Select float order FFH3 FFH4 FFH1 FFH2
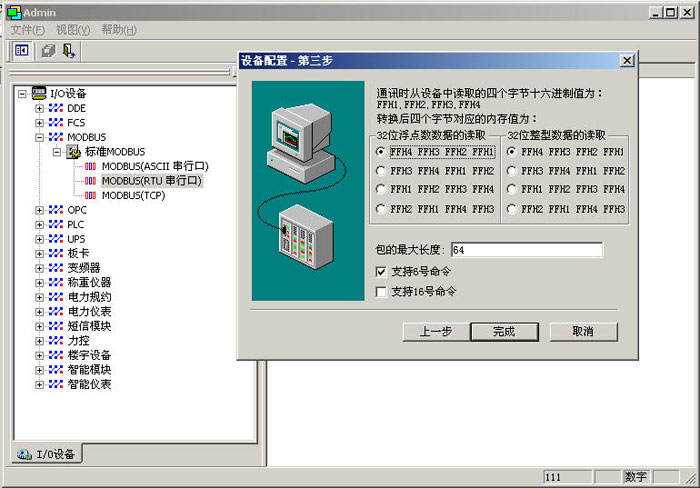This screenshot has height=488, width=700. point(380,171)
